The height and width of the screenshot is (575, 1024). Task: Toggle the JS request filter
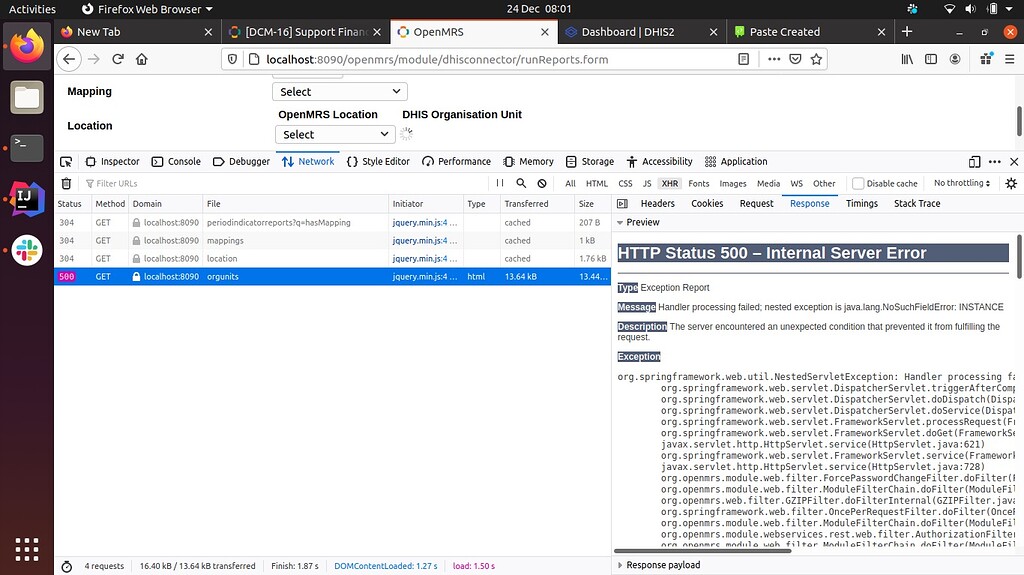[x=647, y=184]
